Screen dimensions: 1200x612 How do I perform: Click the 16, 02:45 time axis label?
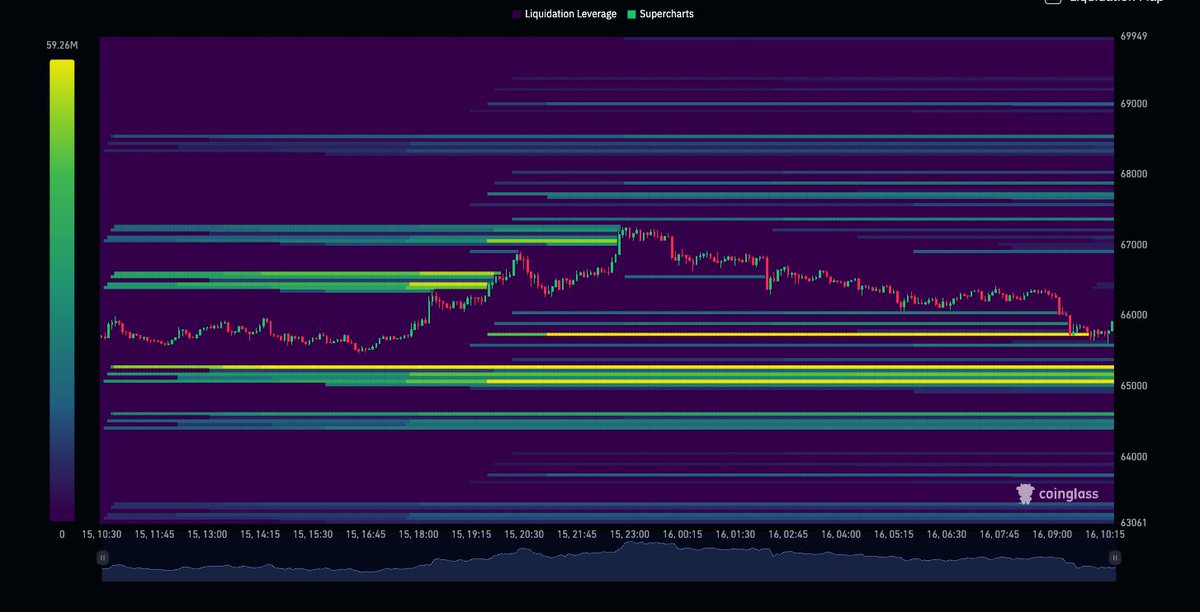tap(788, 535)
